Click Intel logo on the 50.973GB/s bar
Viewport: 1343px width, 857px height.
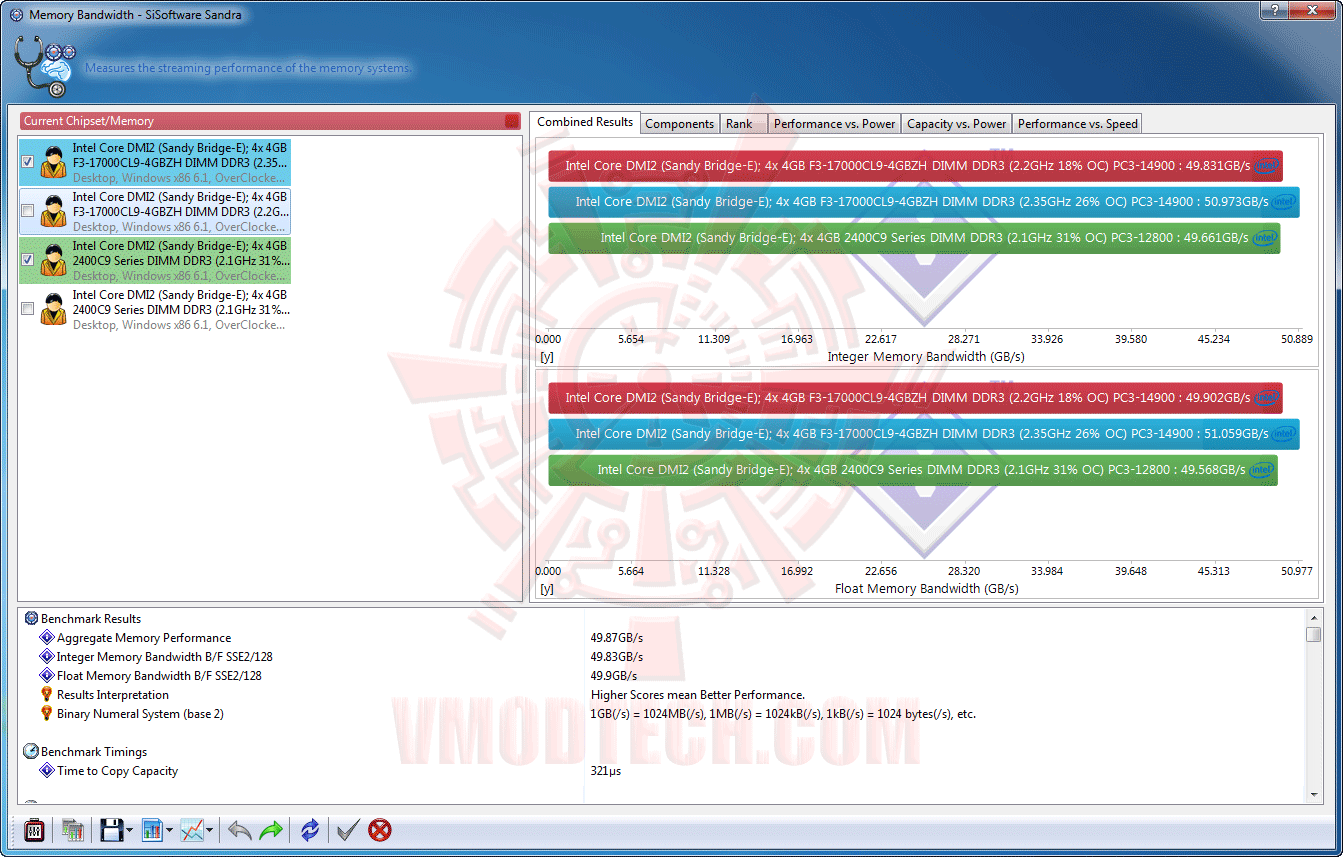pyautogui.click(x=1285, y=202)
